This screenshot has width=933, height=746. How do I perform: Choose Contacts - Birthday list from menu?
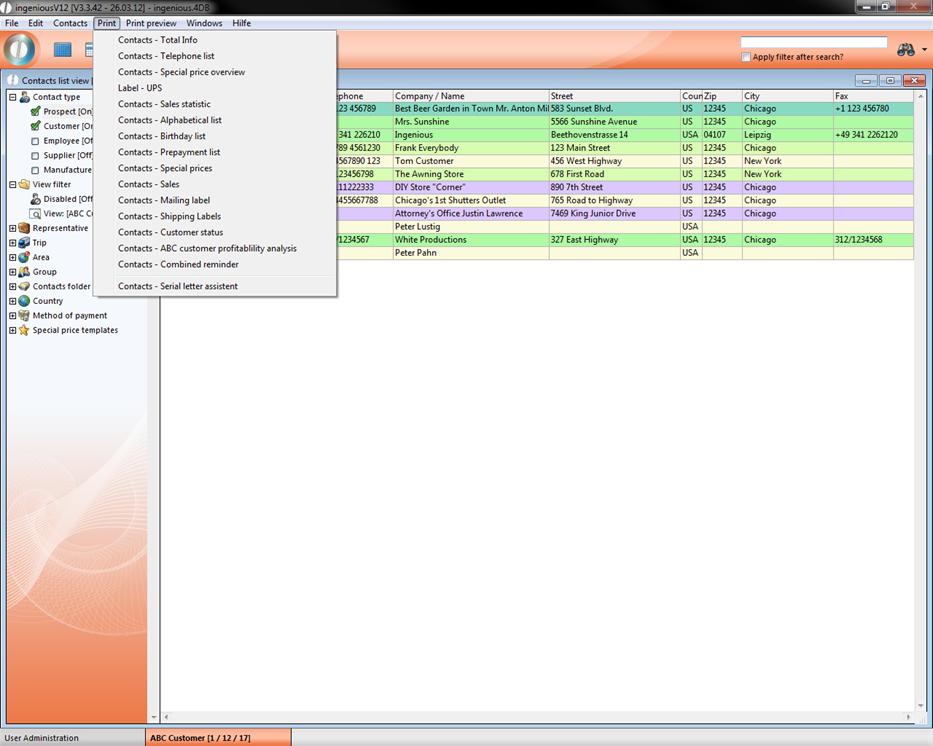tap(161, 136)
